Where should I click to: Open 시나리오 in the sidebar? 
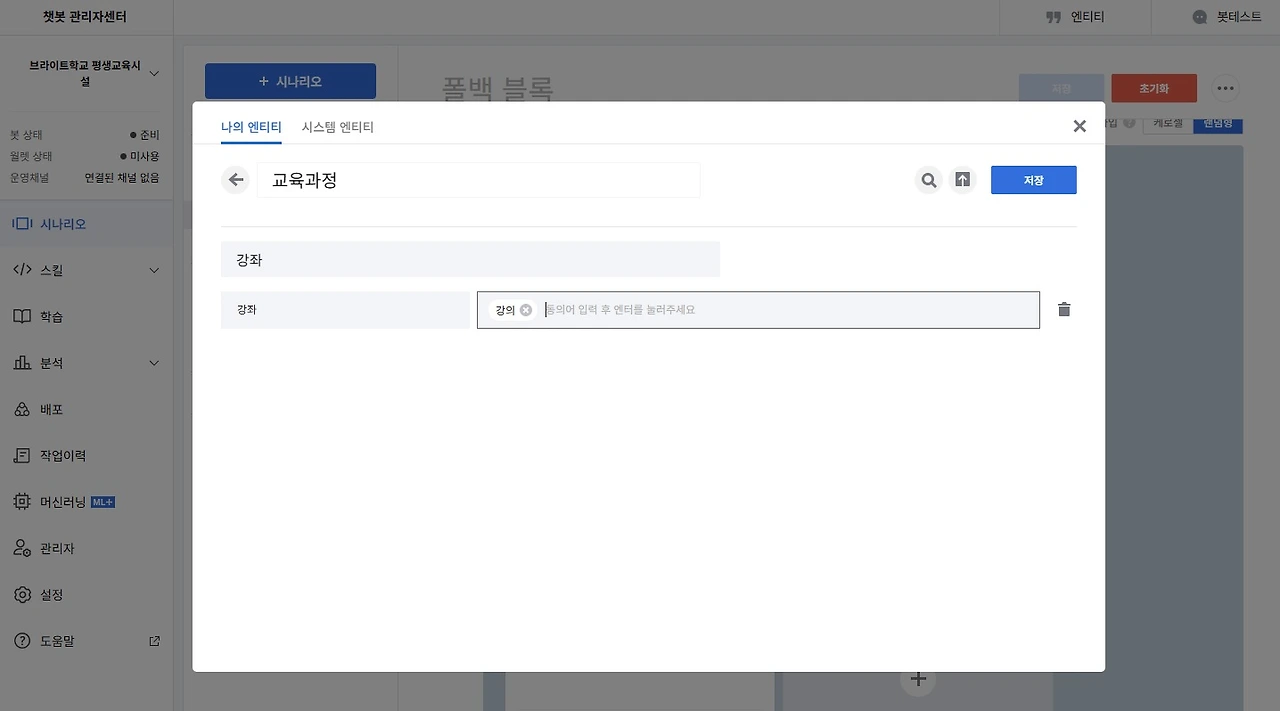pyautogui.click(x=86, y=224)
